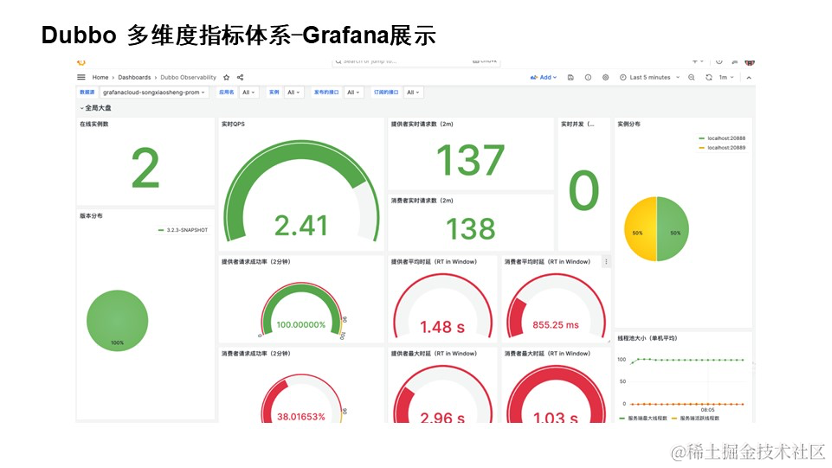Open the hamburger navigation menu

click(x=81, y=77)
